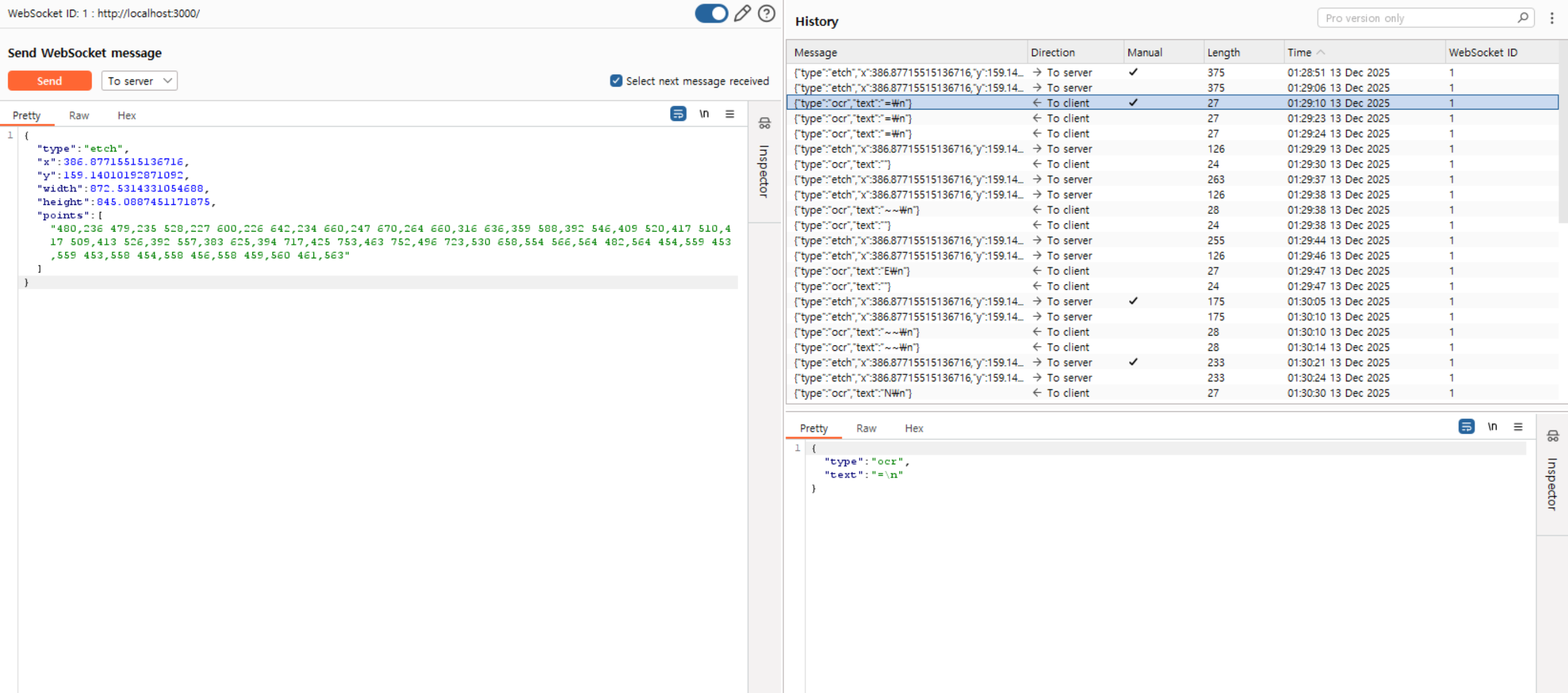Switch to Raw tab in message editor
The height and width of the screenshot is (693, 1568).
coord(79,115)
